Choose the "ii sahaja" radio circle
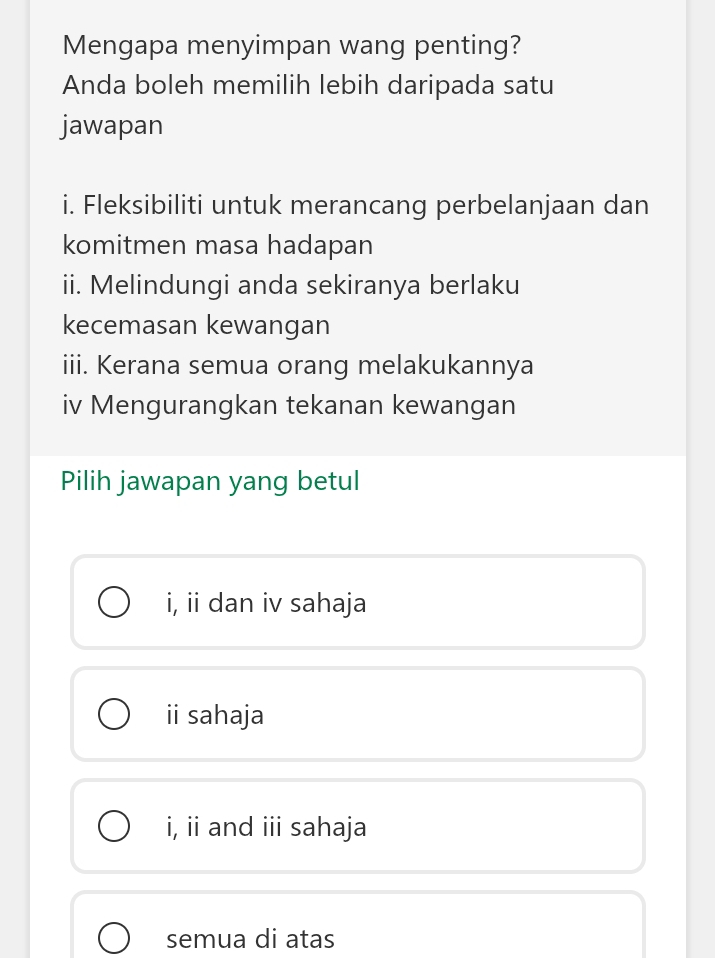 pos(113,716)
